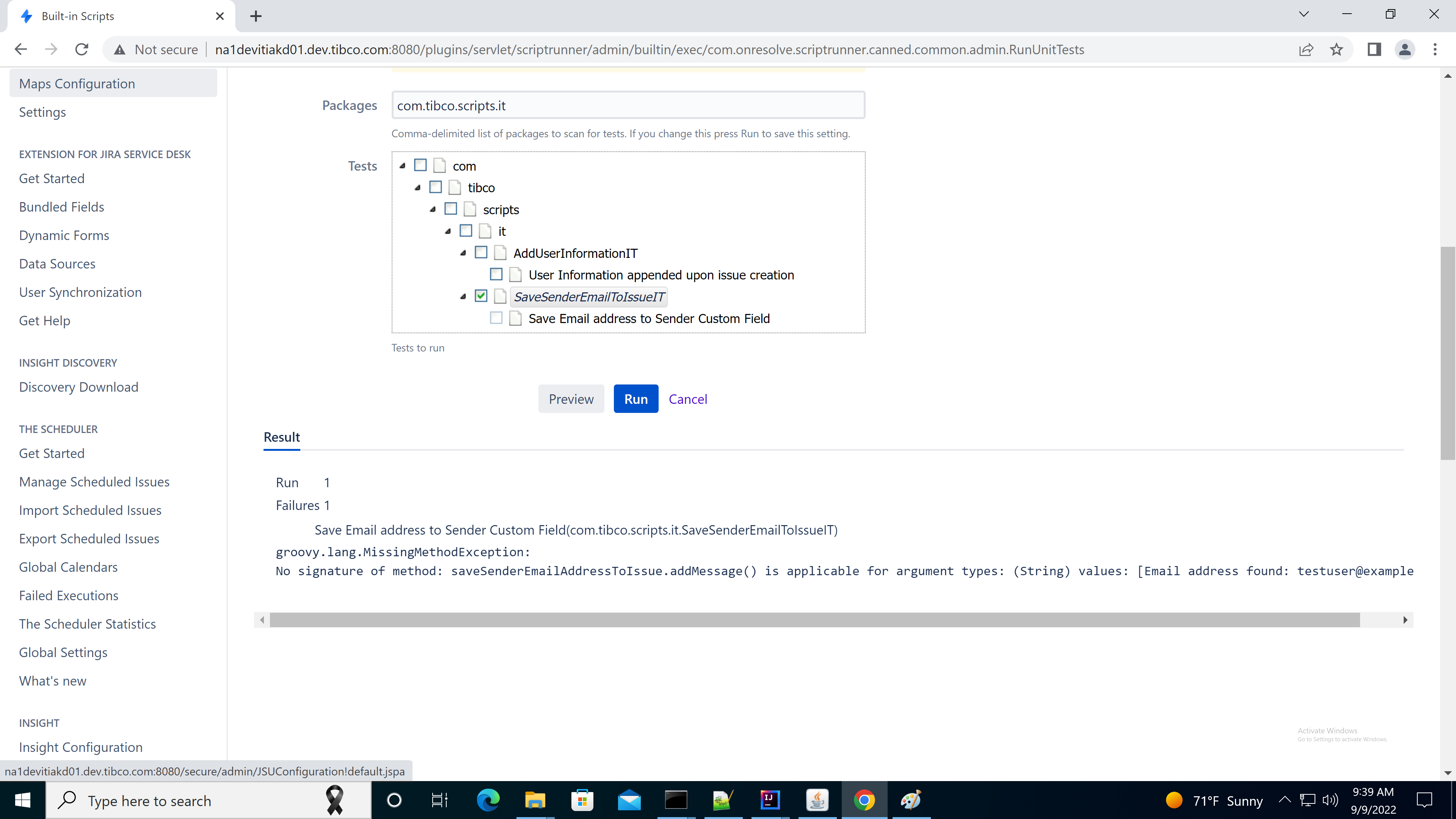Collapse the com tree node
Viewport: 1456px width, 819px height.
click(402, 166)
